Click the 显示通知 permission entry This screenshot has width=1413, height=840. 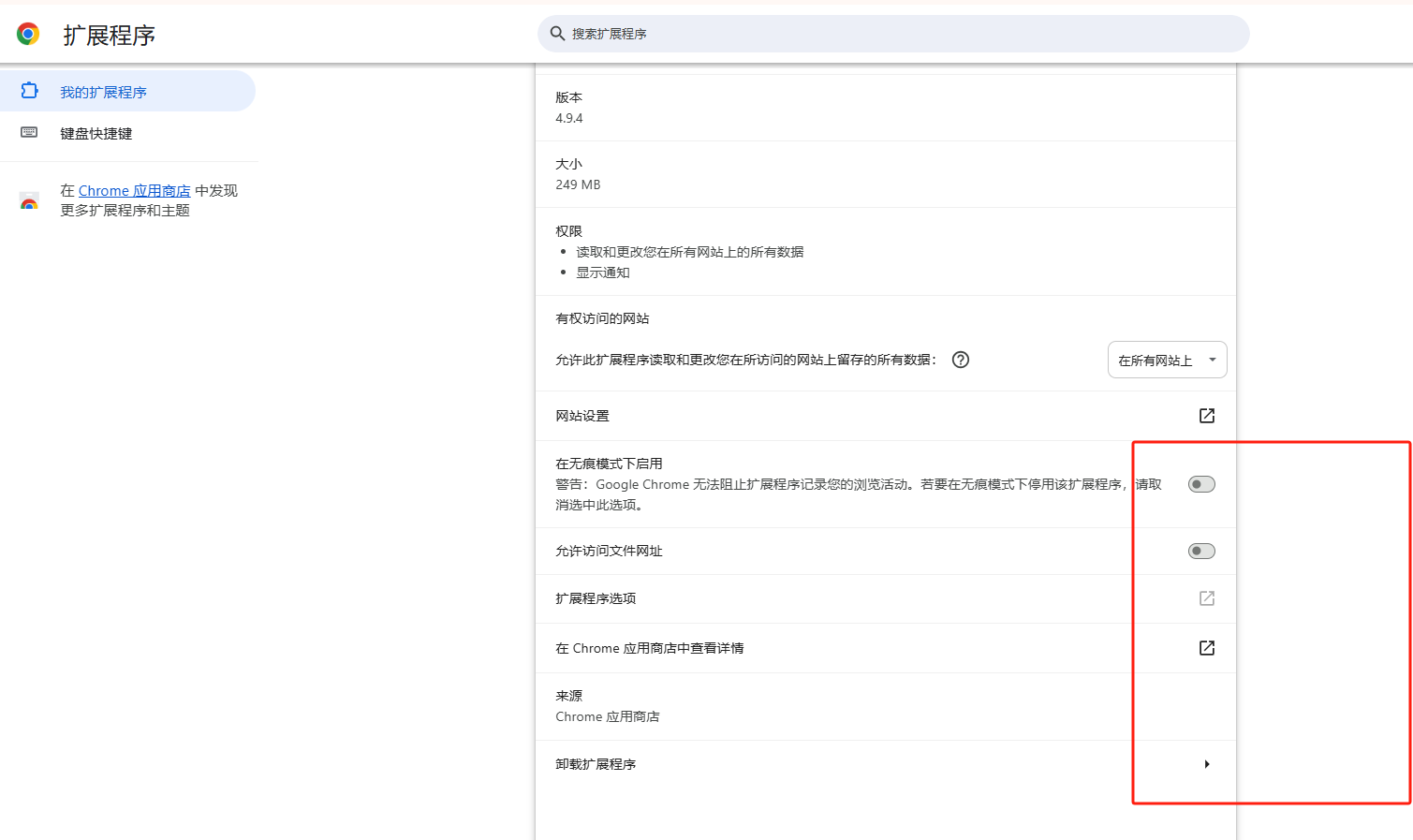click(603, 273)
